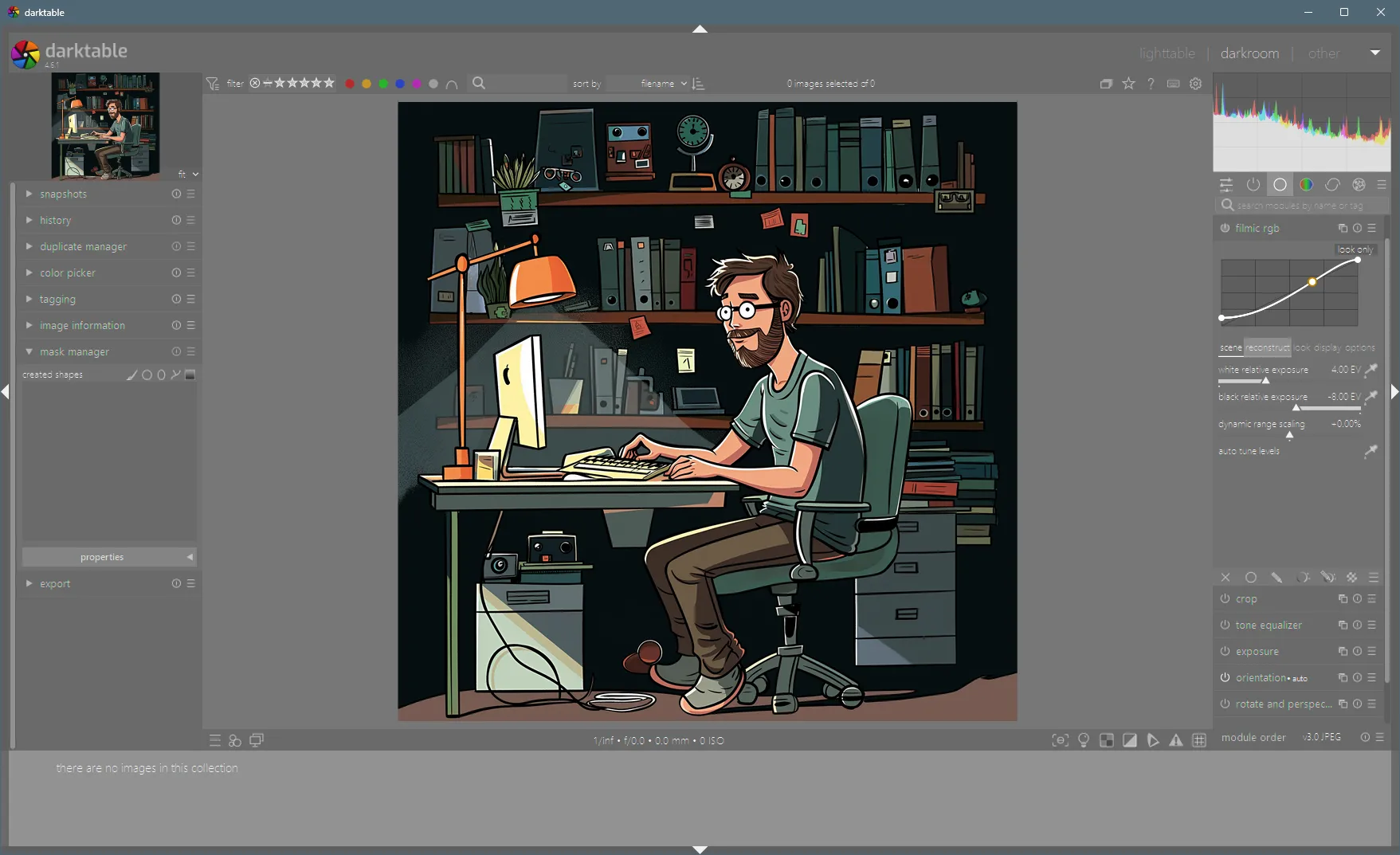Click the mask properties button
This screenshot has height=855, width=1400.
click(109, 558)
